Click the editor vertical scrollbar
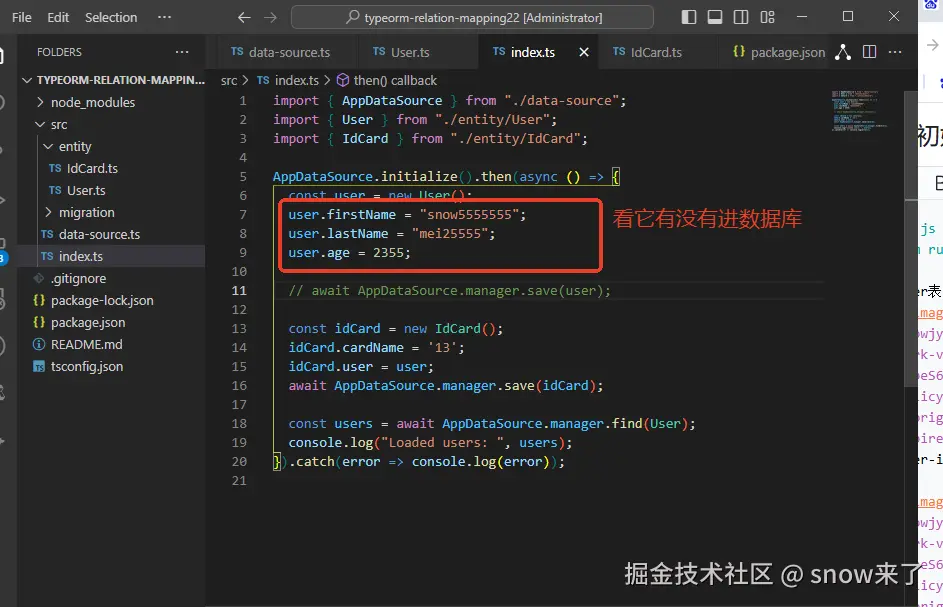 (911, 241)
